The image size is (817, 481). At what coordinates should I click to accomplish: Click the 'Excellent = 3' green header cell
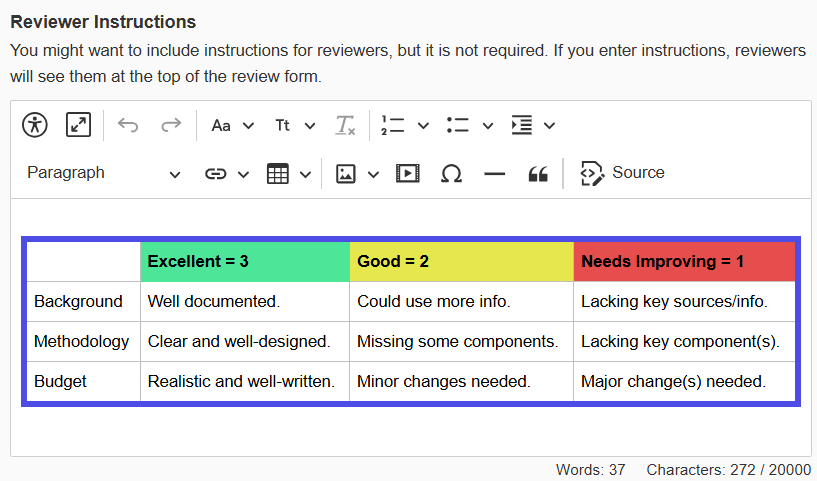pyautogui.click(x=245, y=262)
